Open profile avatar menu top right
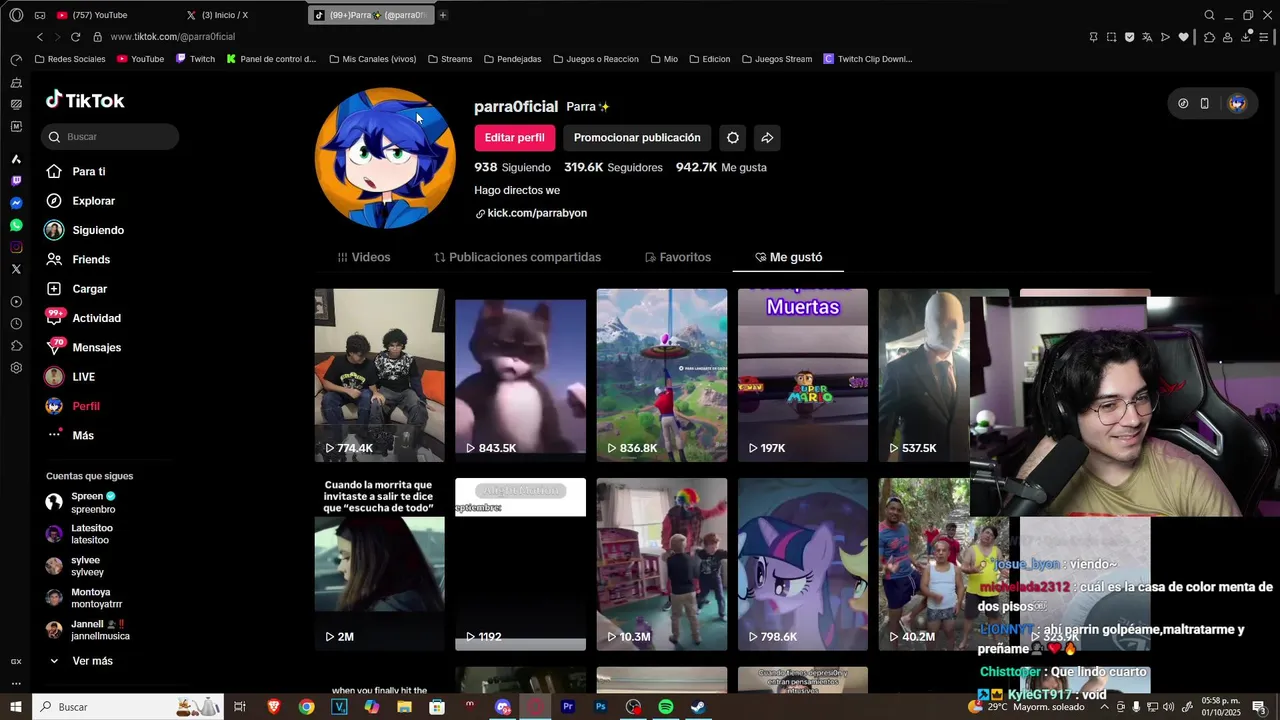Screen dimensions: 1280x720 coord(1237,103)
